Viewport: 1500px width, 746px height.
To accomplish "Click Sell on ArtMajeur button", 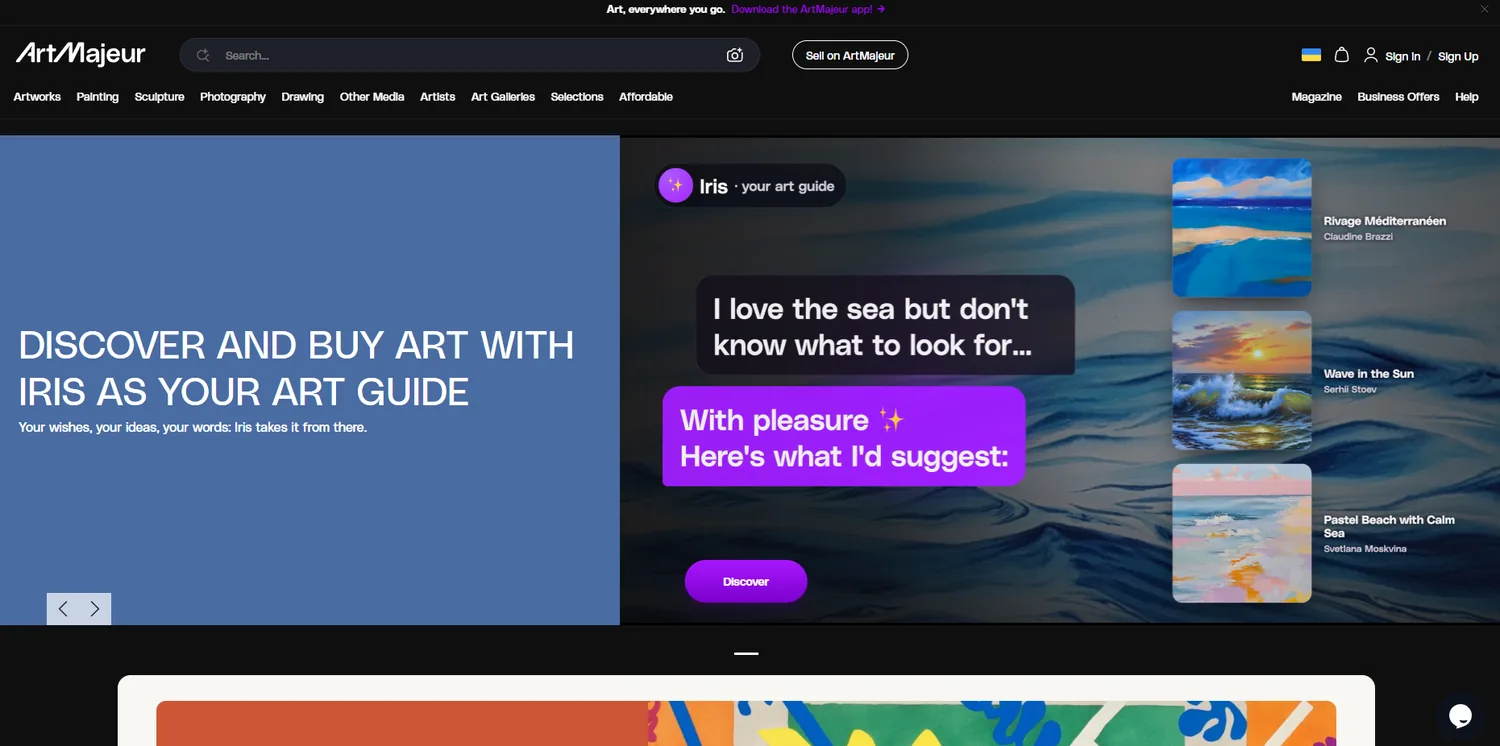I will coord(850,55).
